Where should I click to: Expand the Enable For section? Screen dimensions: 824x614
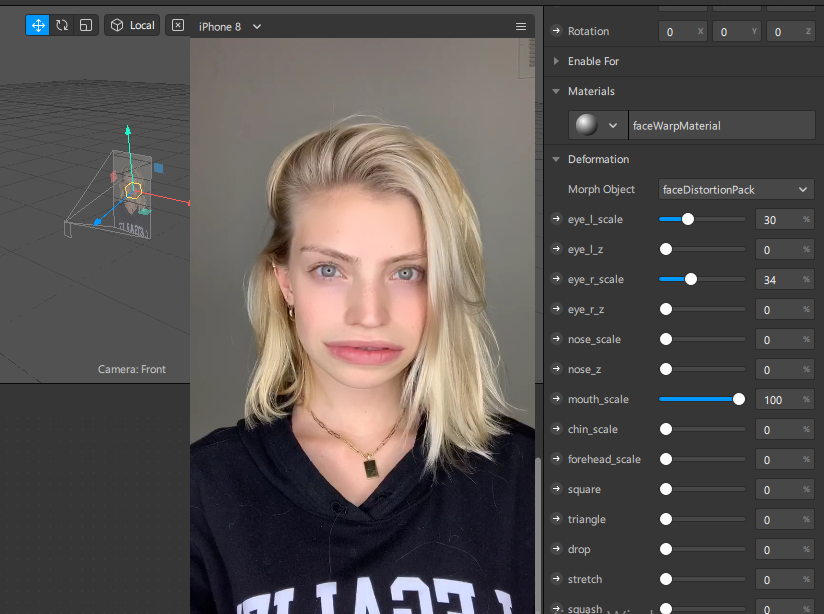click(x=556, y=61)
